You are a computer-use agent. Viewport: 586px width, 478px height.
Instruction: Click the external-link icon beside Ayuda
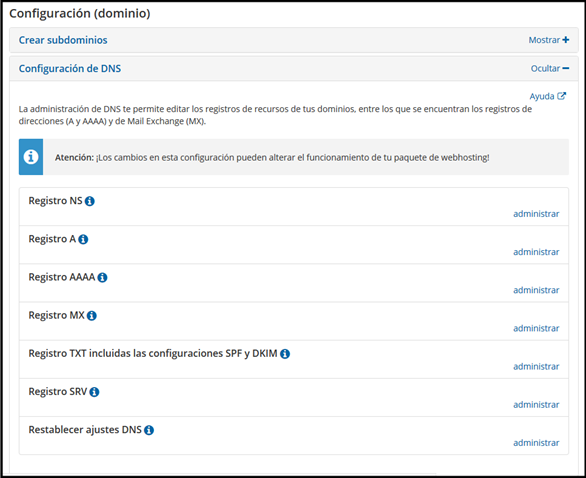[561, 96]
